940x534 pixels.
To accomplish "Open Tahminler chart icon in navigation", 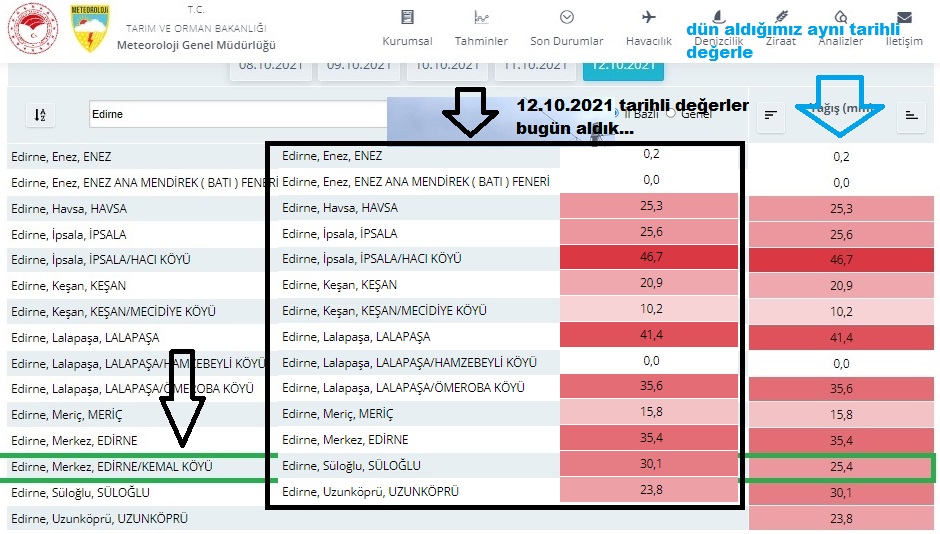I will (481, 17).
